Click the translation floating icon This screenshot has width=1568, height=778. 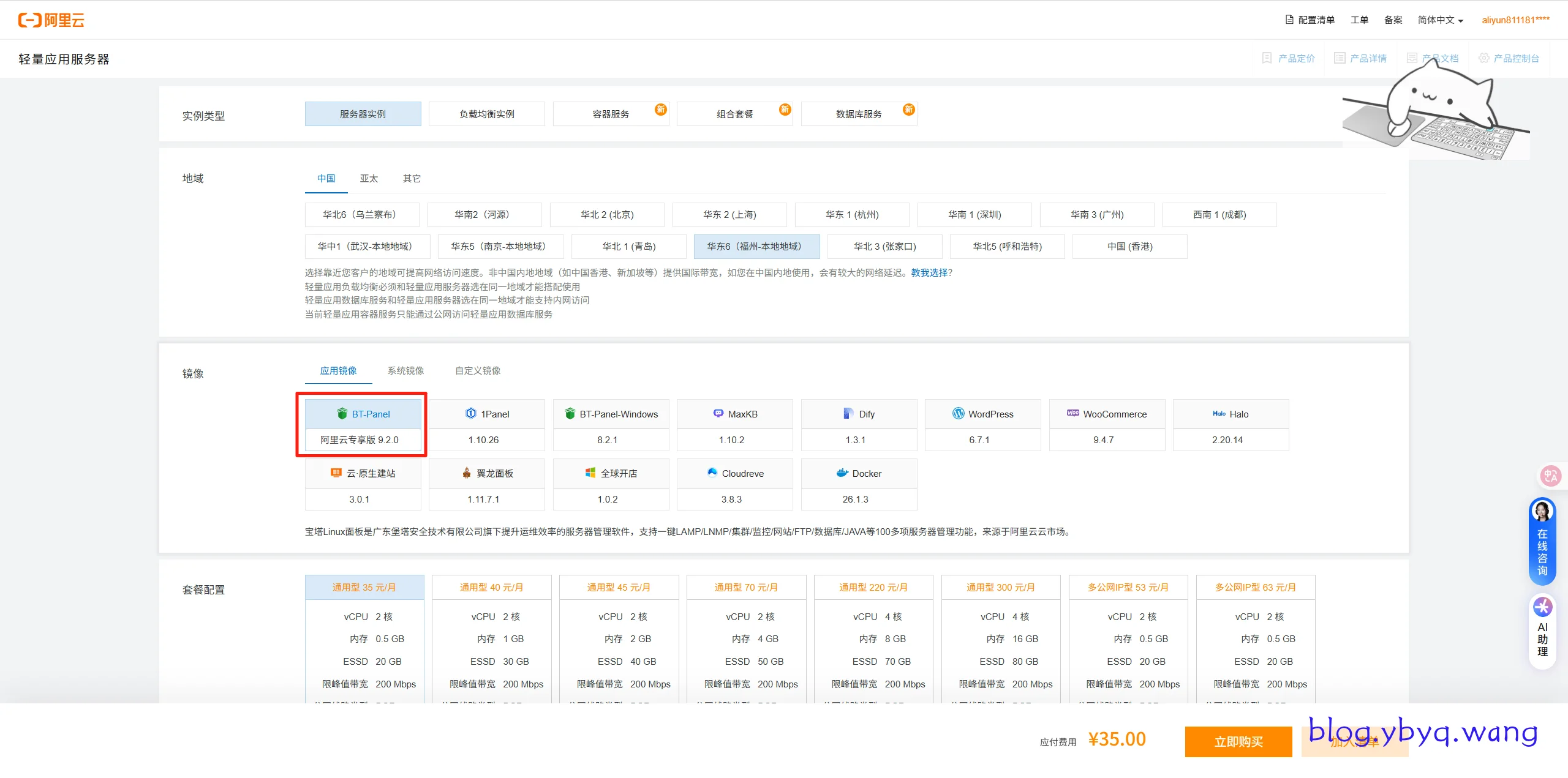pyautogui.click(x=1550, y=476)
